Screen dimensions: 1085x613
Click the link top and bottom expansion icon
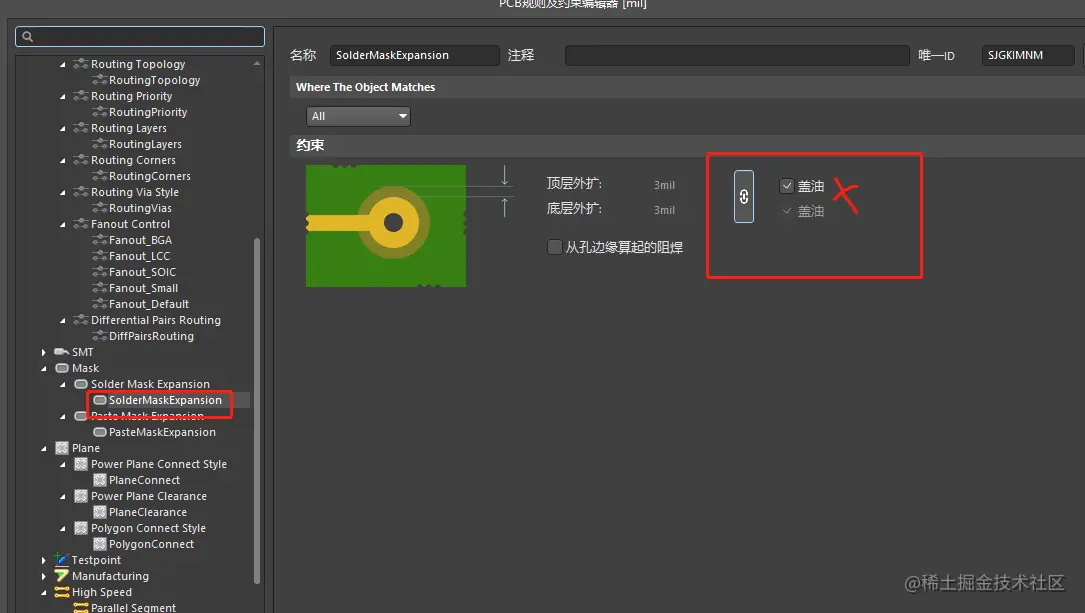pyautogui.click(x=744, y=196)
